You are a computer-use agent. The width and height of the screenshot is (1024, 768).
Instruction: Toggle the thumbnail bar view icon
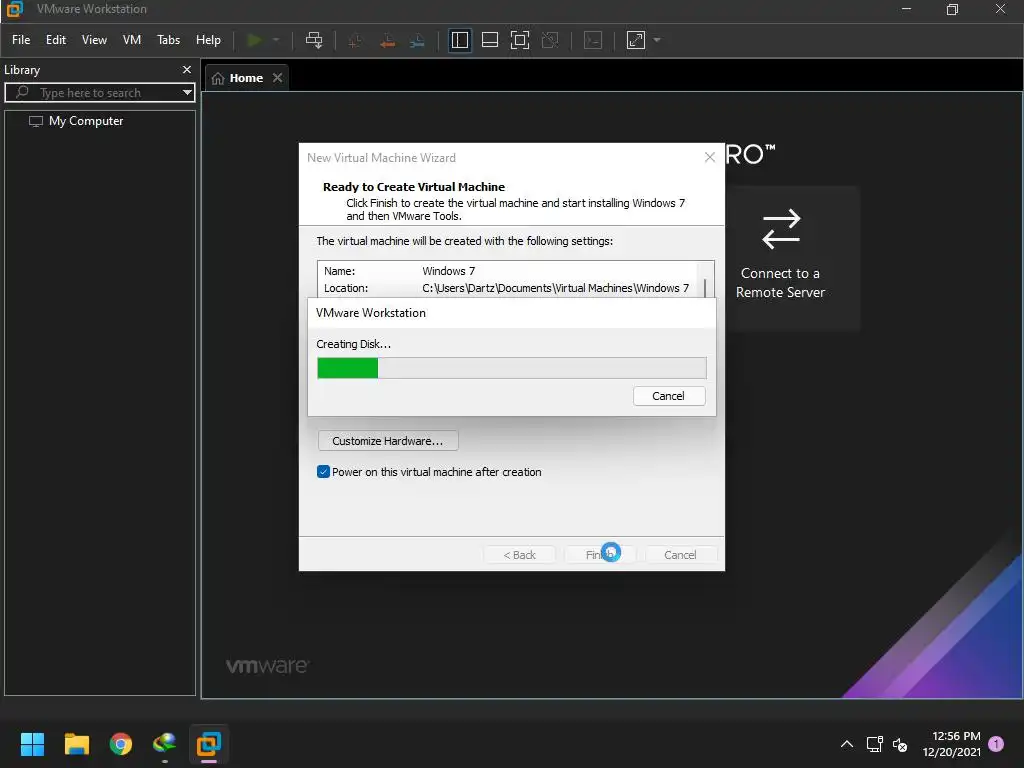tap(490, 40)
